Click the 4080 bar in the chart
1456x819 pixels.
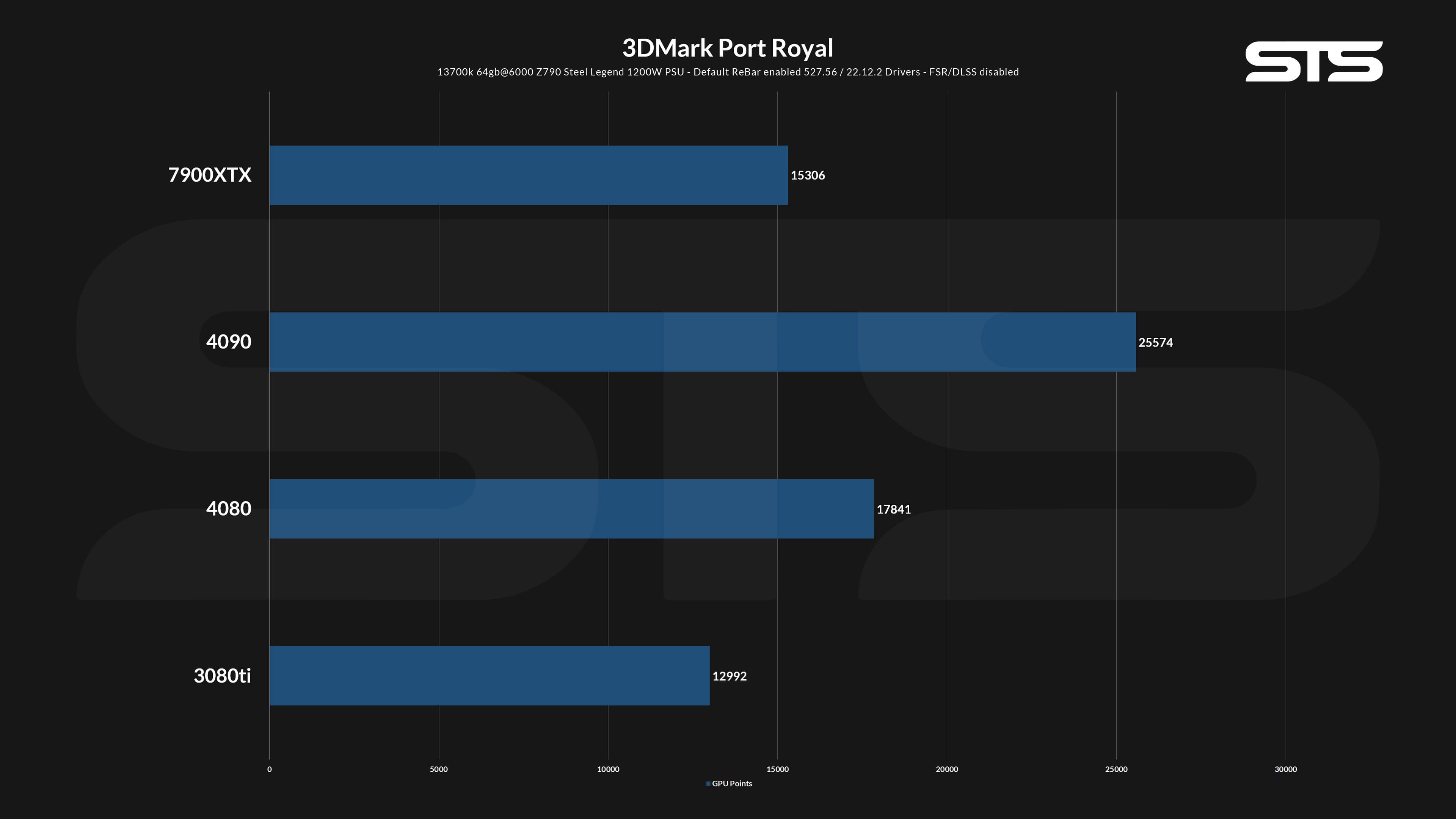point(571,509)
